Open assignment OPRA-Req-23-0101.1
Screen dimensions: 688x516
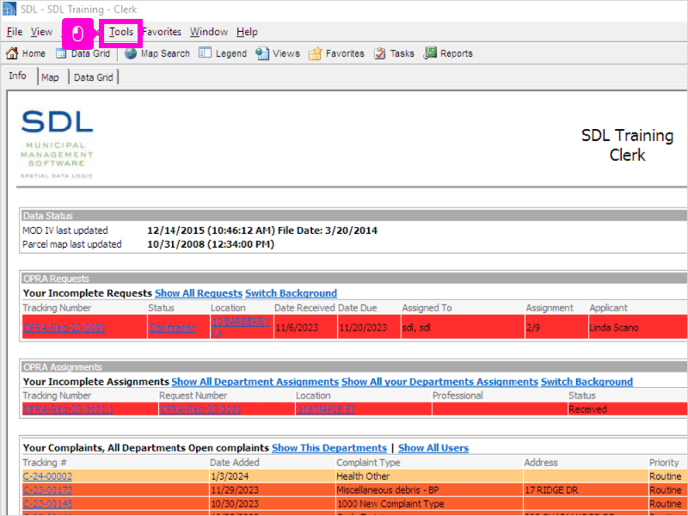68,409
